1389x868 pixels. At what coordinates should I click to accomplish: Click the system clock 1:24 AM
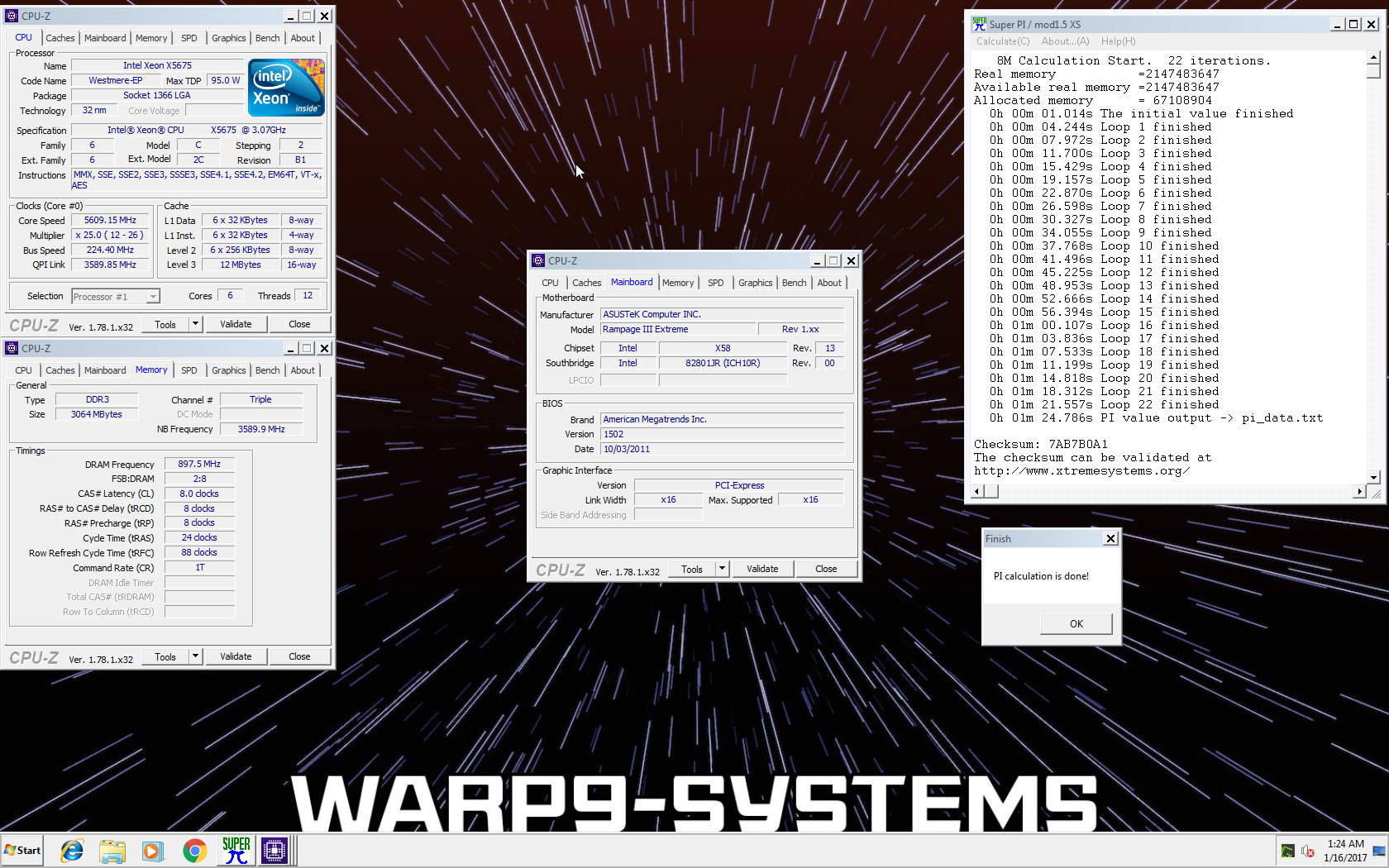[1345, 844]
